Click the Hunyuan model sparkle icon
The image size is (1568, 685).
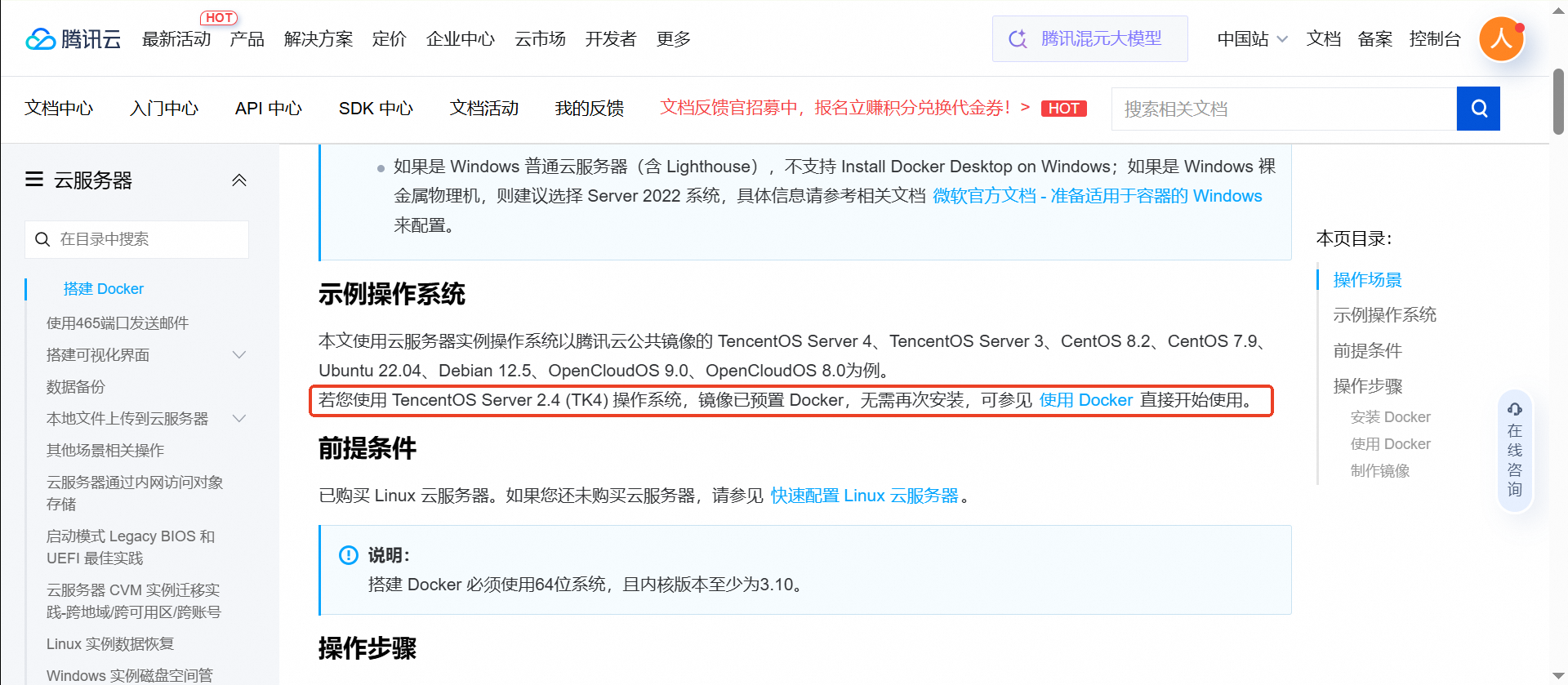coord(1018,39)
